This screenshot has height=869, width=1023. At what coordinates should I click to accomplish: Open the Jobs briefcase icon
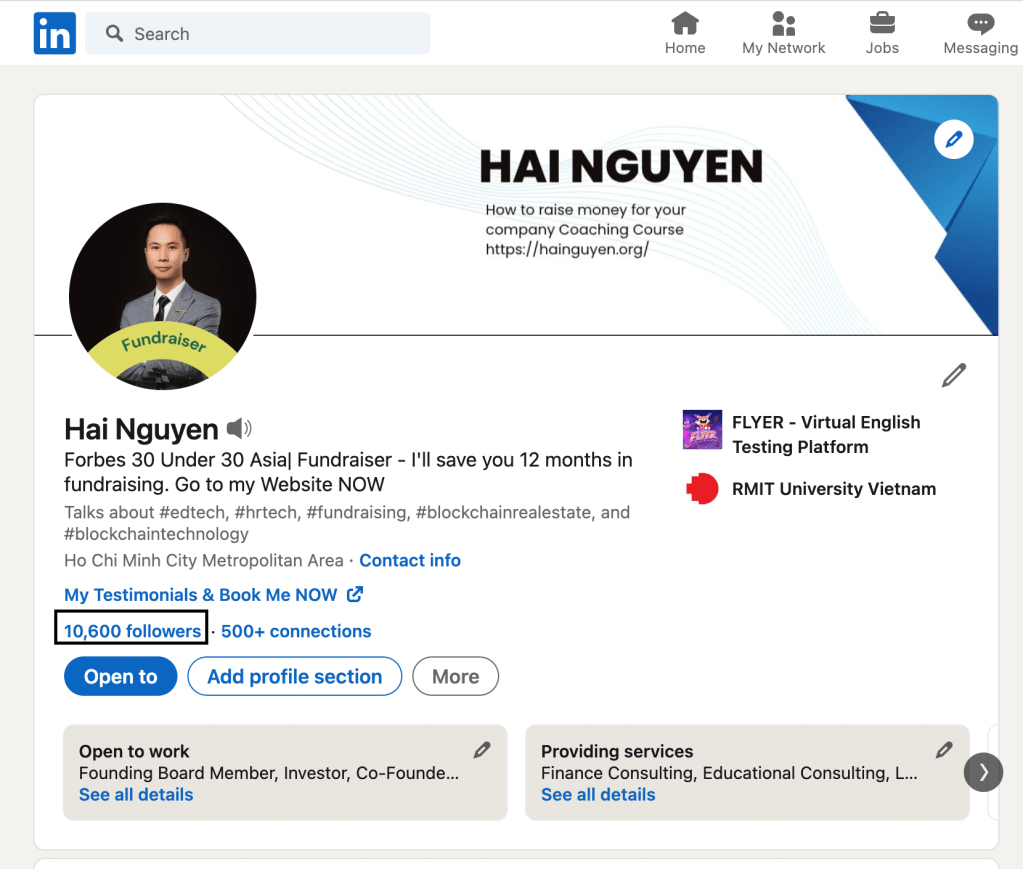[x=881, y=25]
